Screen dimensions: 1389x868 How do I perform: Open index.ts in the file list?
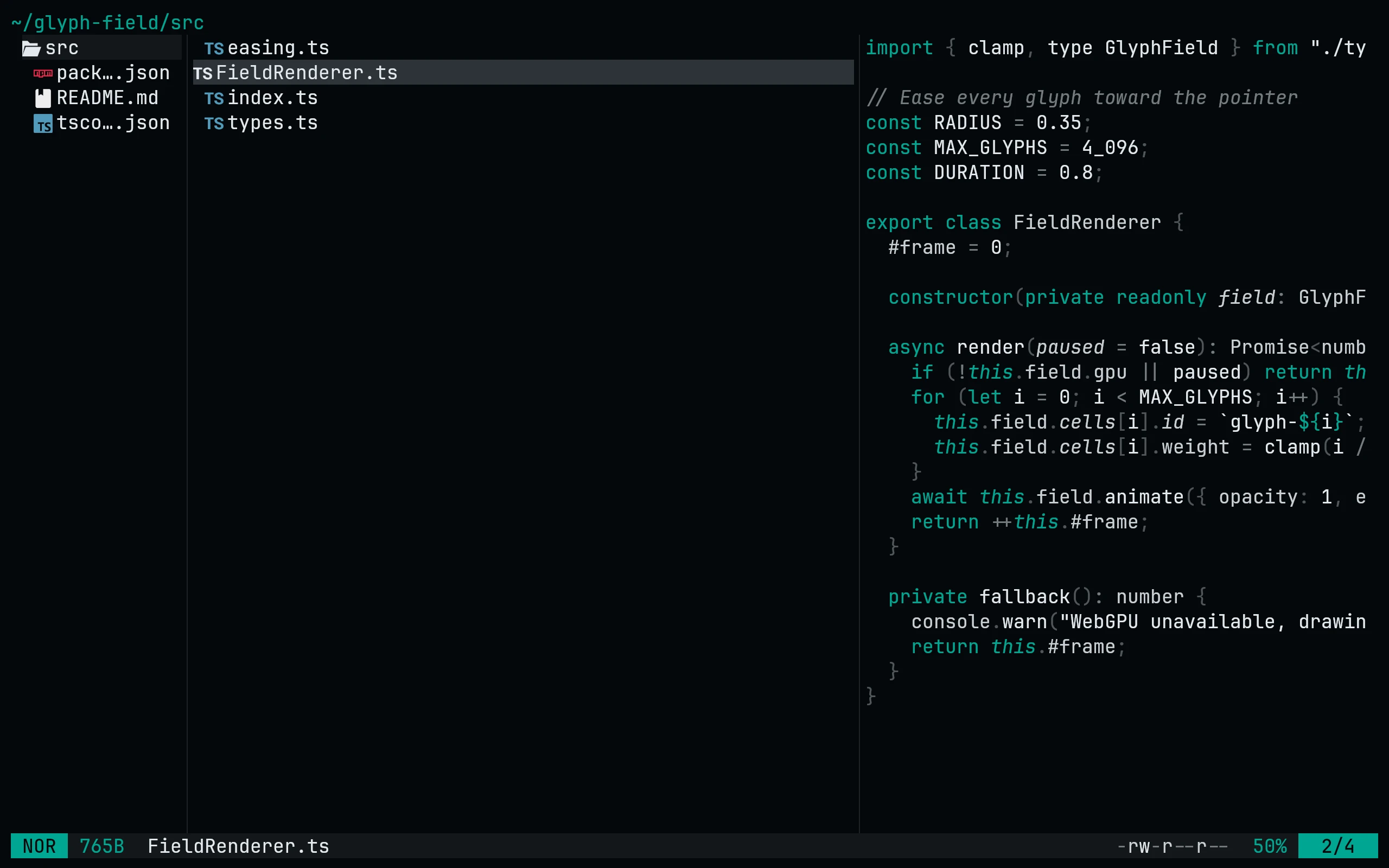coord(523,98)
